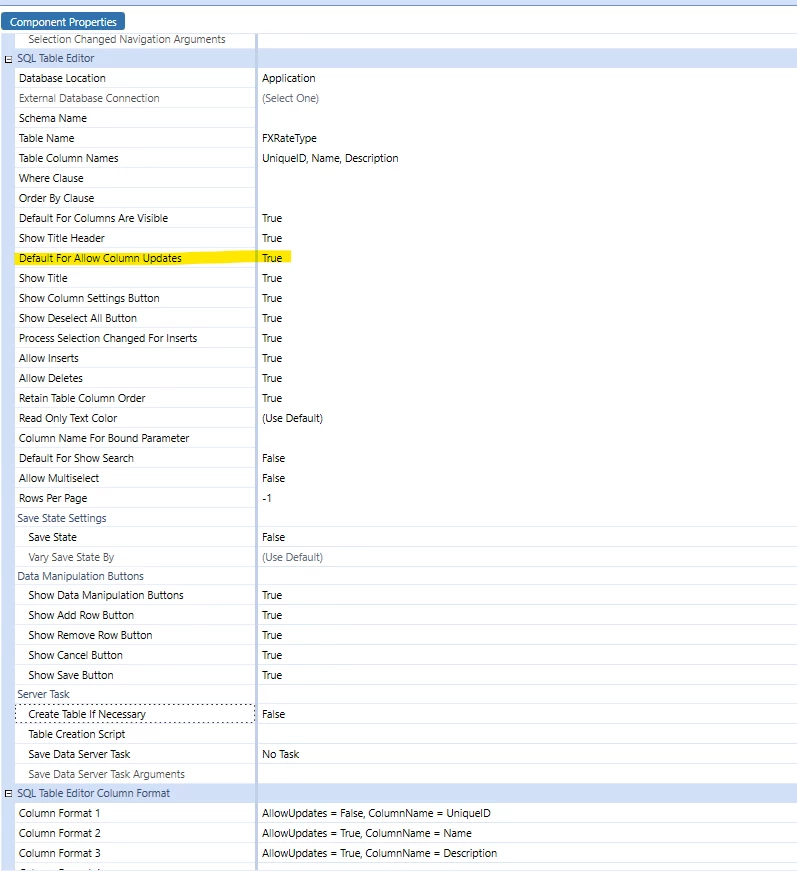797x873 pixels.
Task: Open Column Format 3 Description value
Action: tap(379, 854)
